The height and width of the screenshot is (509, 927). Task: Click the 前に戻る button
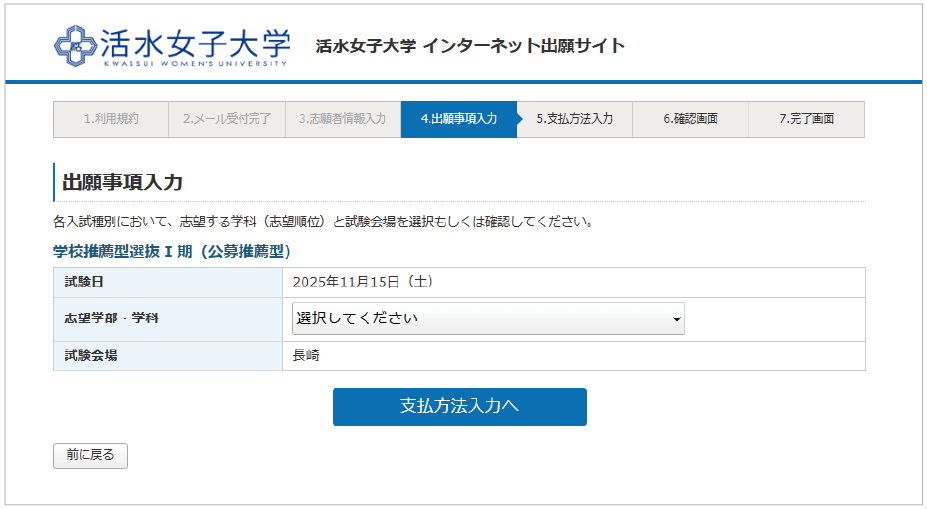coord(90,455)
